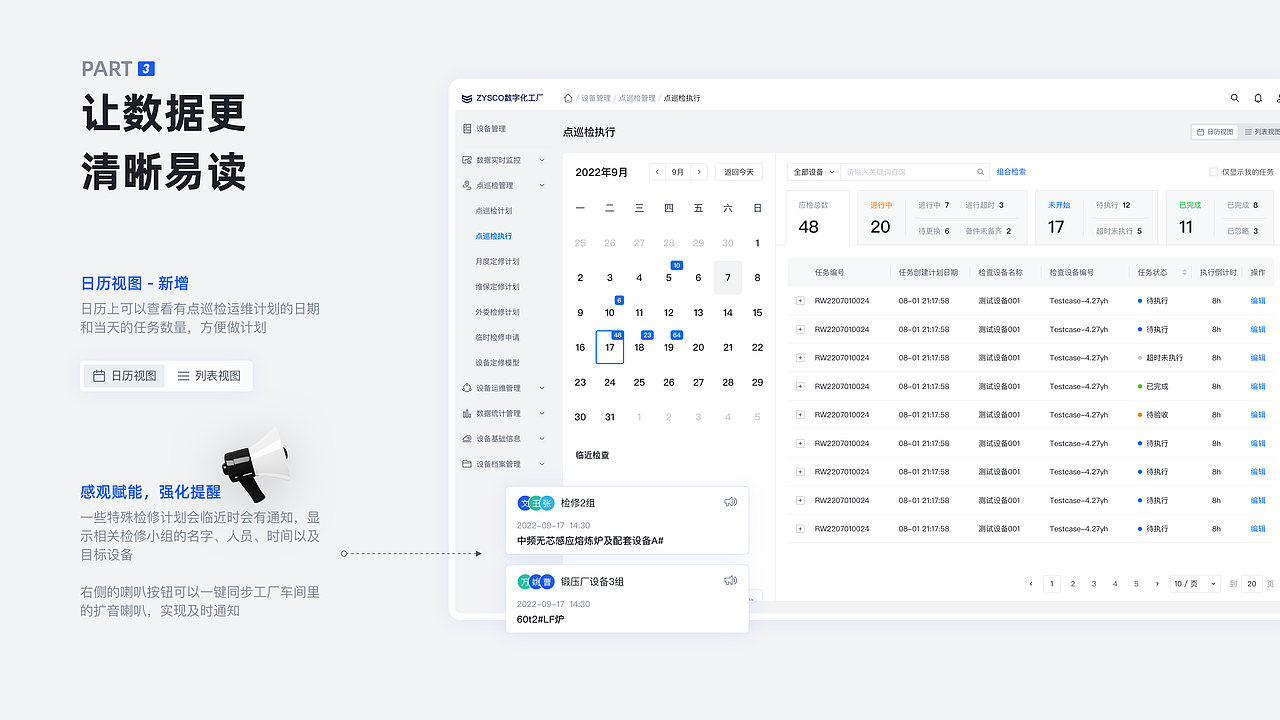Image resolution: width=1280 pixels, height=720 pixels.
Task: Go to previous month arrow in calendar
Action: (657, 172)
